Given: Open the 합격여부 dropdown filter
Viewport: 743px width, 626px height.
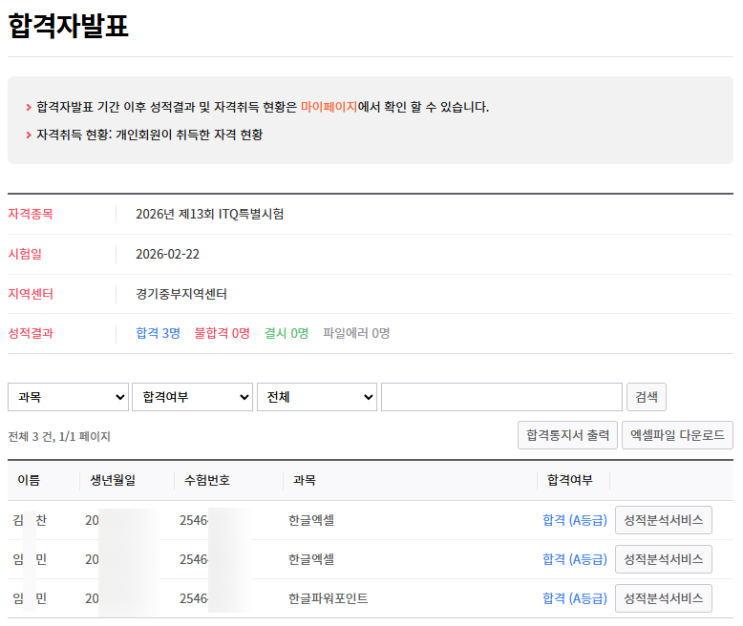Looking at the screenshot, I should tap(192, 397).
